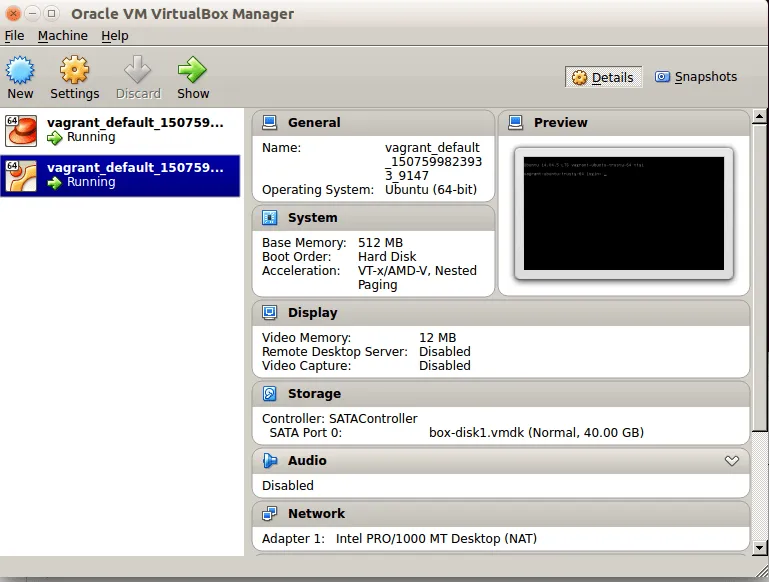
Task: Click the Display section screen icon
Action: point(269,313)
